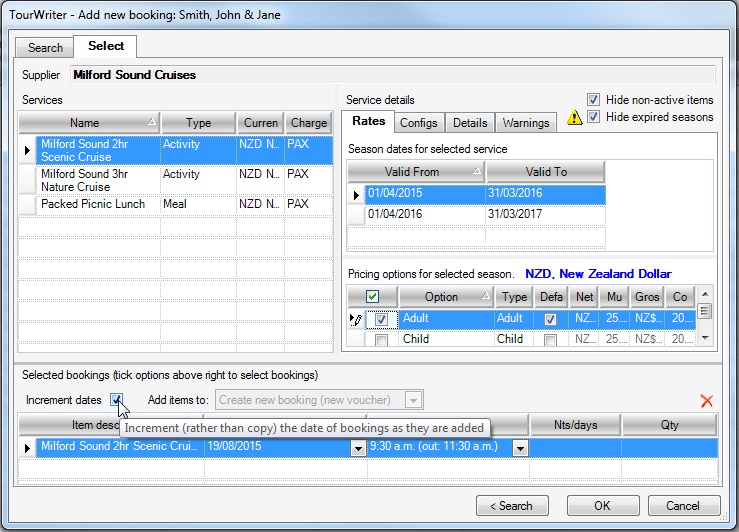Click row selector arrow for 01/04/2015 season
739x532 pixels.
pyautogui.click(x=355, y=194)
